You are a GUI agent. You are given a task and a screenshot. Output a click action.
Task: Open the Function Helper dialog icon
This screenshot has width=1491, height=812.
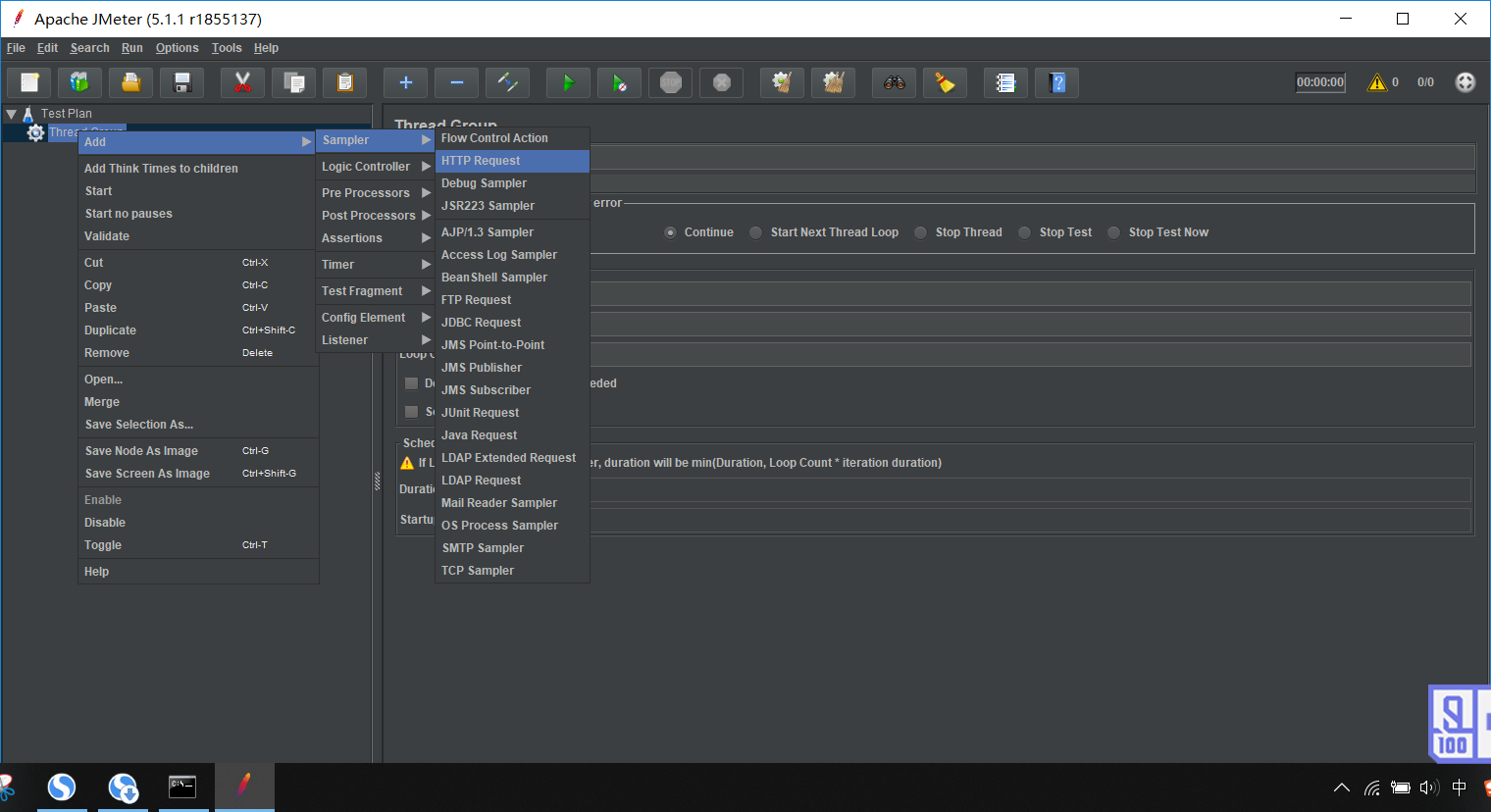1005,83
